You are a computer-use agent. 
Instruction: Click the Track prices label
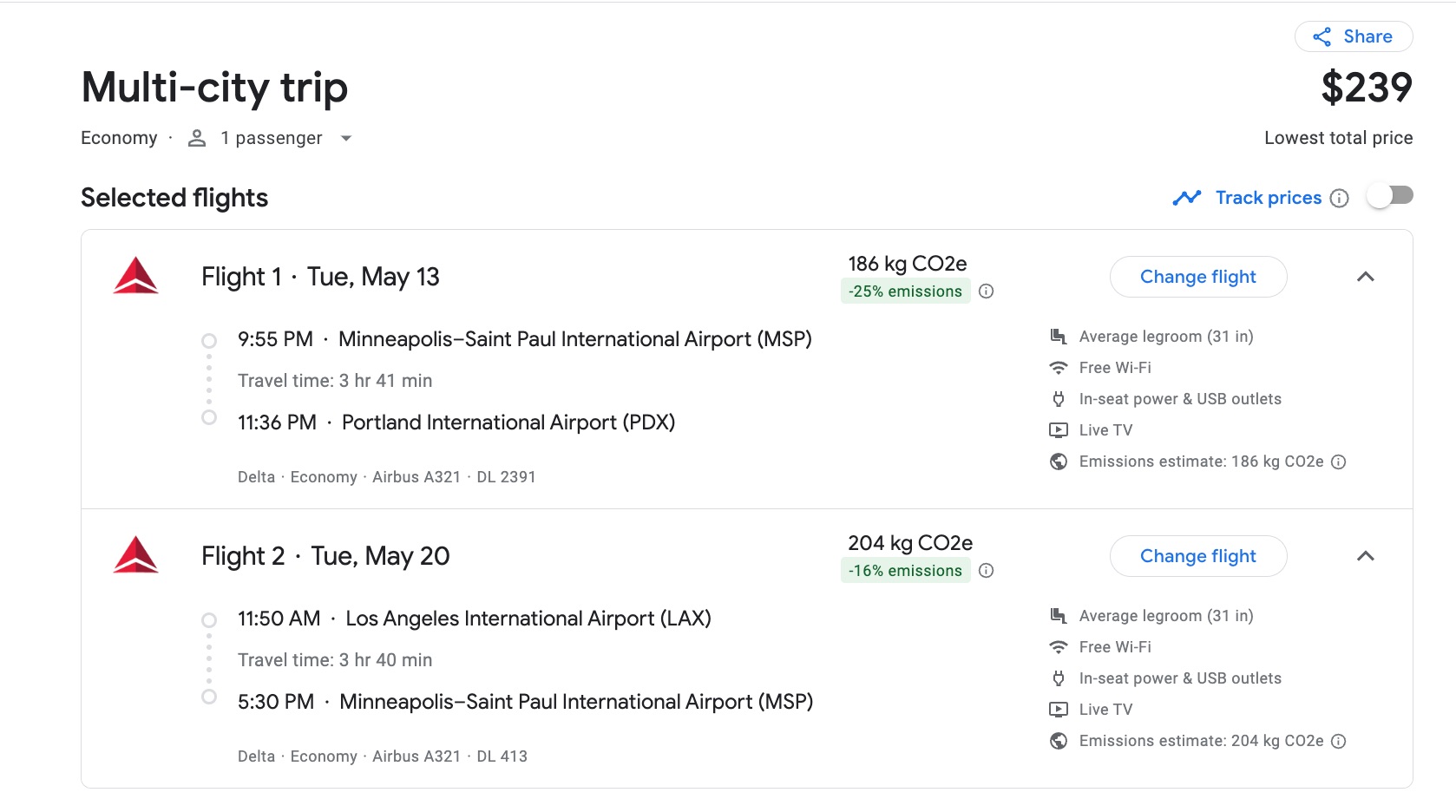coord(1268,197)
